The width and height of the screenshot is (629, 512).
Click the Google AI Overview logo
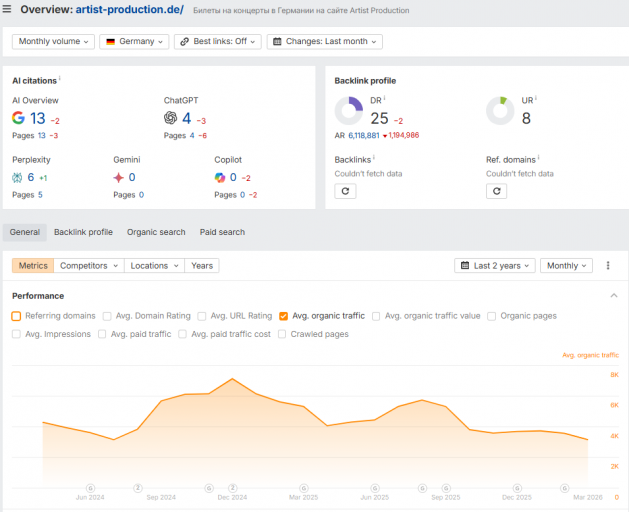(x=18, y=118)
